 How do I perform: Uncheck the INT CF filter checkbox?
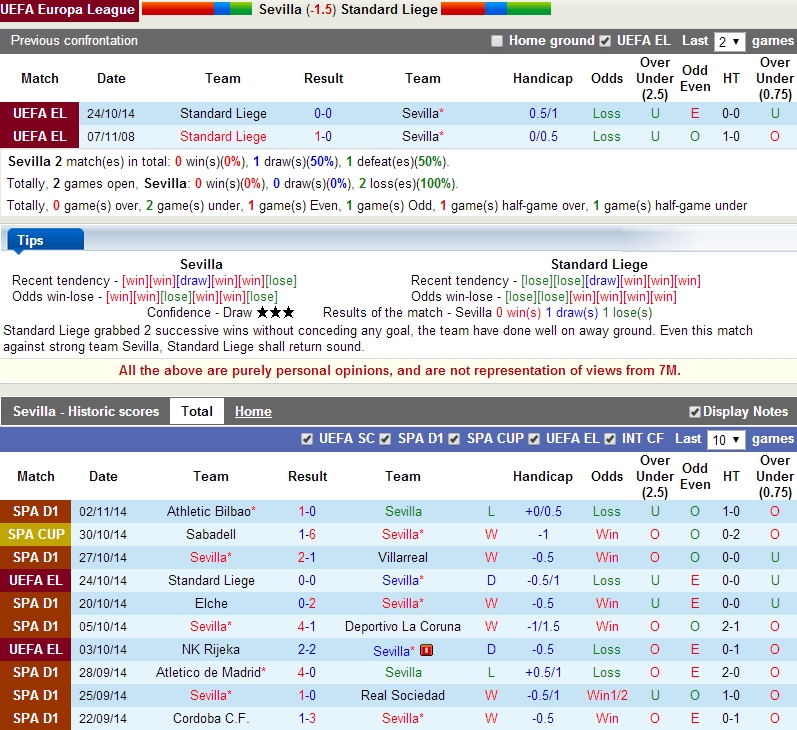[x=610, y=439]
